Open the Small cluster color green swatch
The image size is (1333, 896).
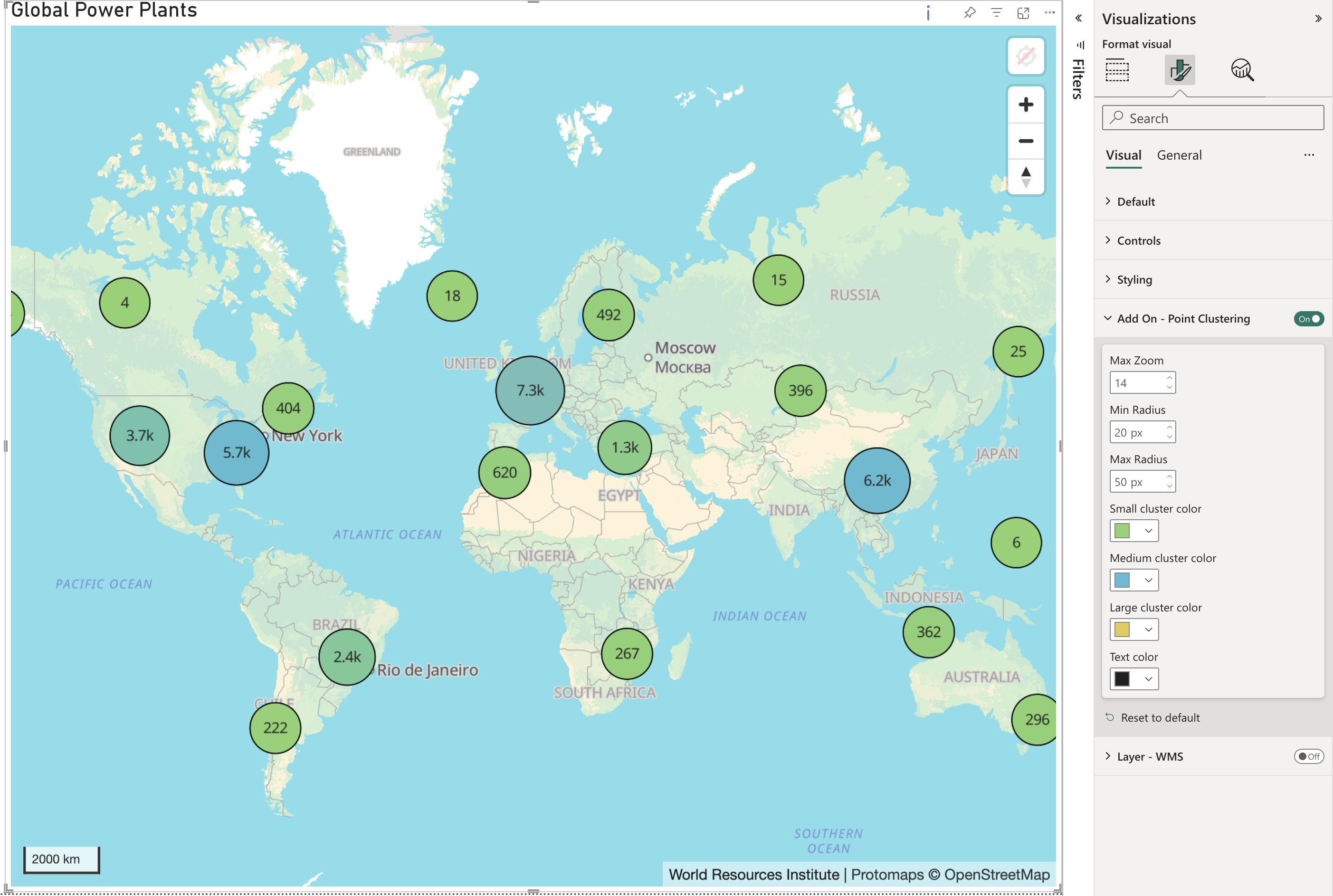pos(1122,531)
